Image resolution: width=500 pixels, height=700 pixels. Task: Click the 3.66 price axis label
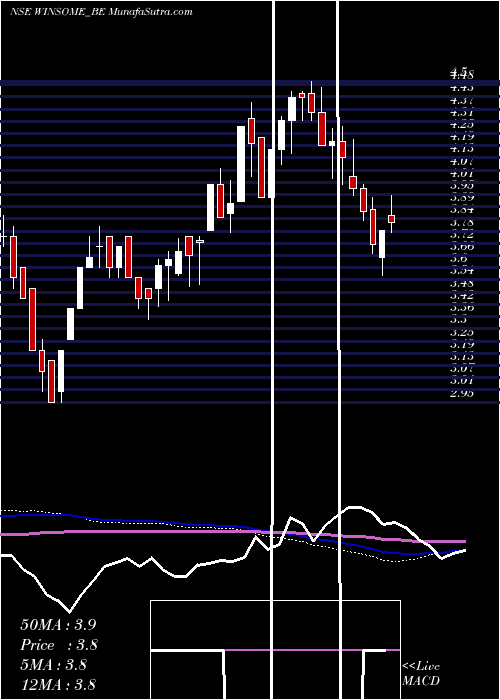pos(462,246)
